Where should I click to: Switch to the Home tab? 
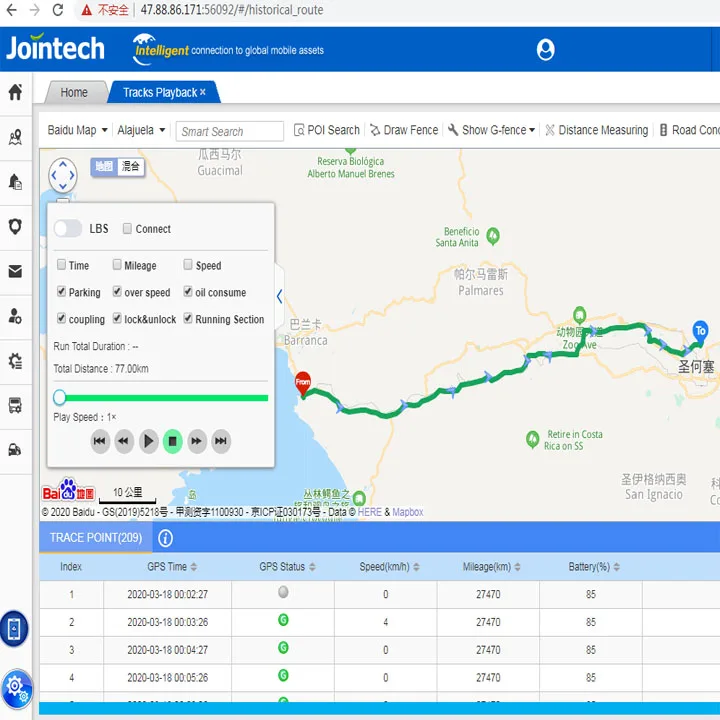[x=74, y=92]
